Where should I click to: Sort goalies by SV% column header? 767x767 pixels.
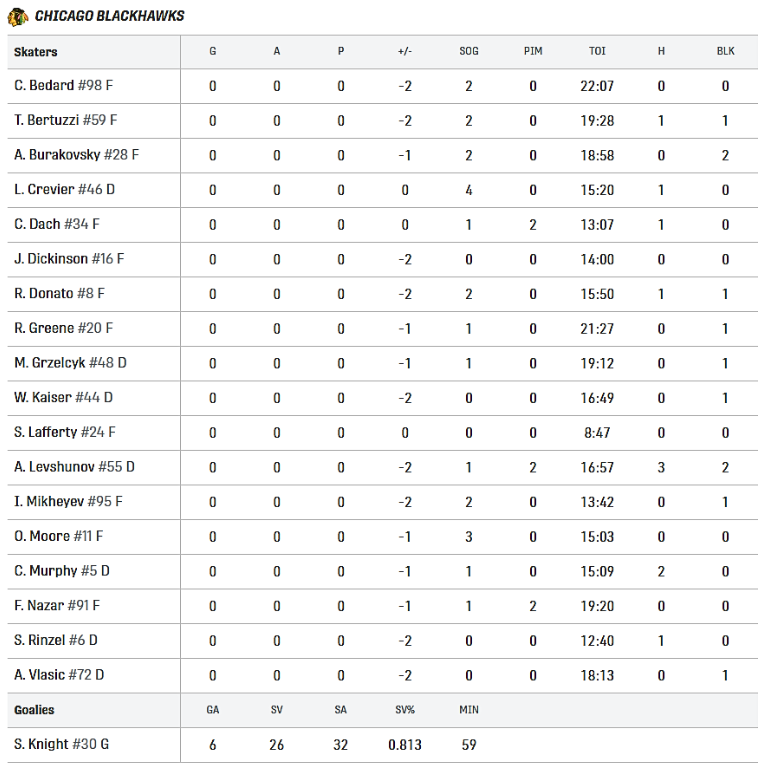pos(404,710)
